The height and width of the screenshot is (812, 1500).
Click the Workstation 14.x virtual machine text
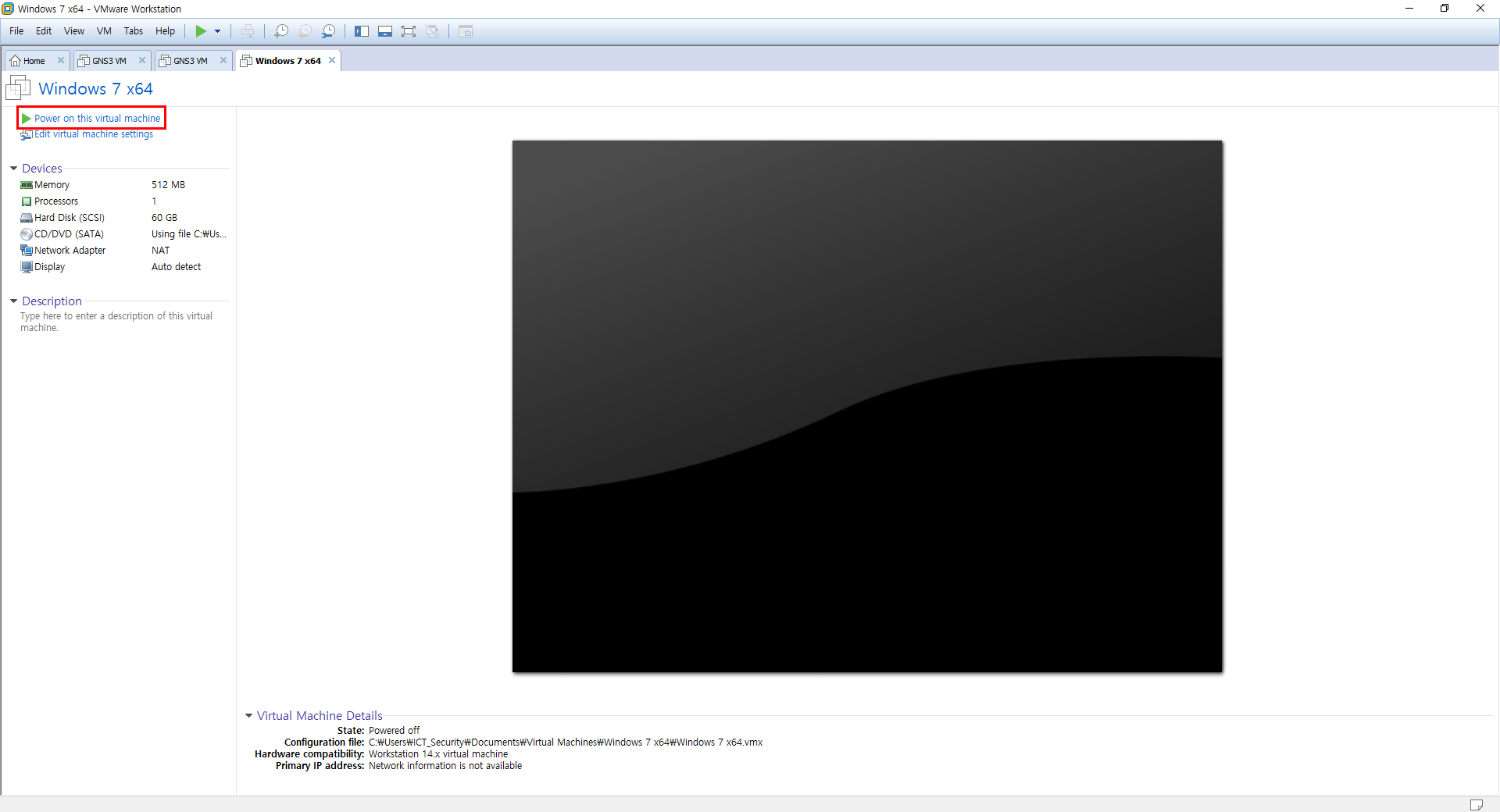coord(438,754)
